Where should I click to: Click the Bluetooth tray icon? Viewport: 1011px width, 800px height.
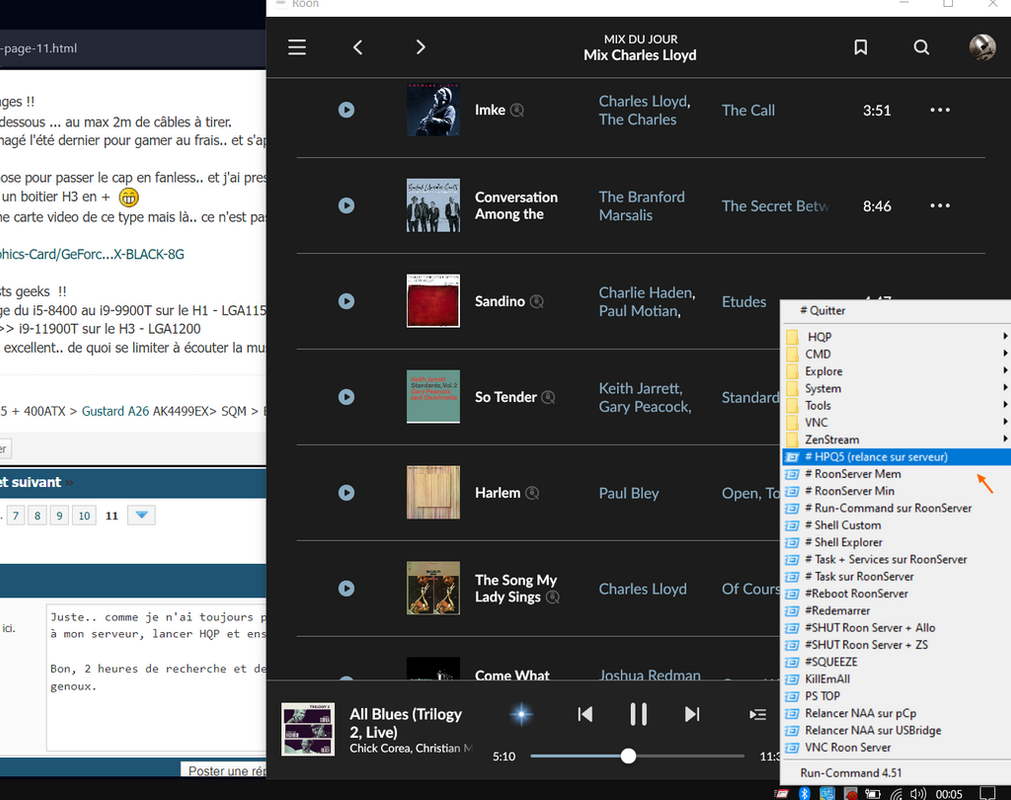point(804,794)
